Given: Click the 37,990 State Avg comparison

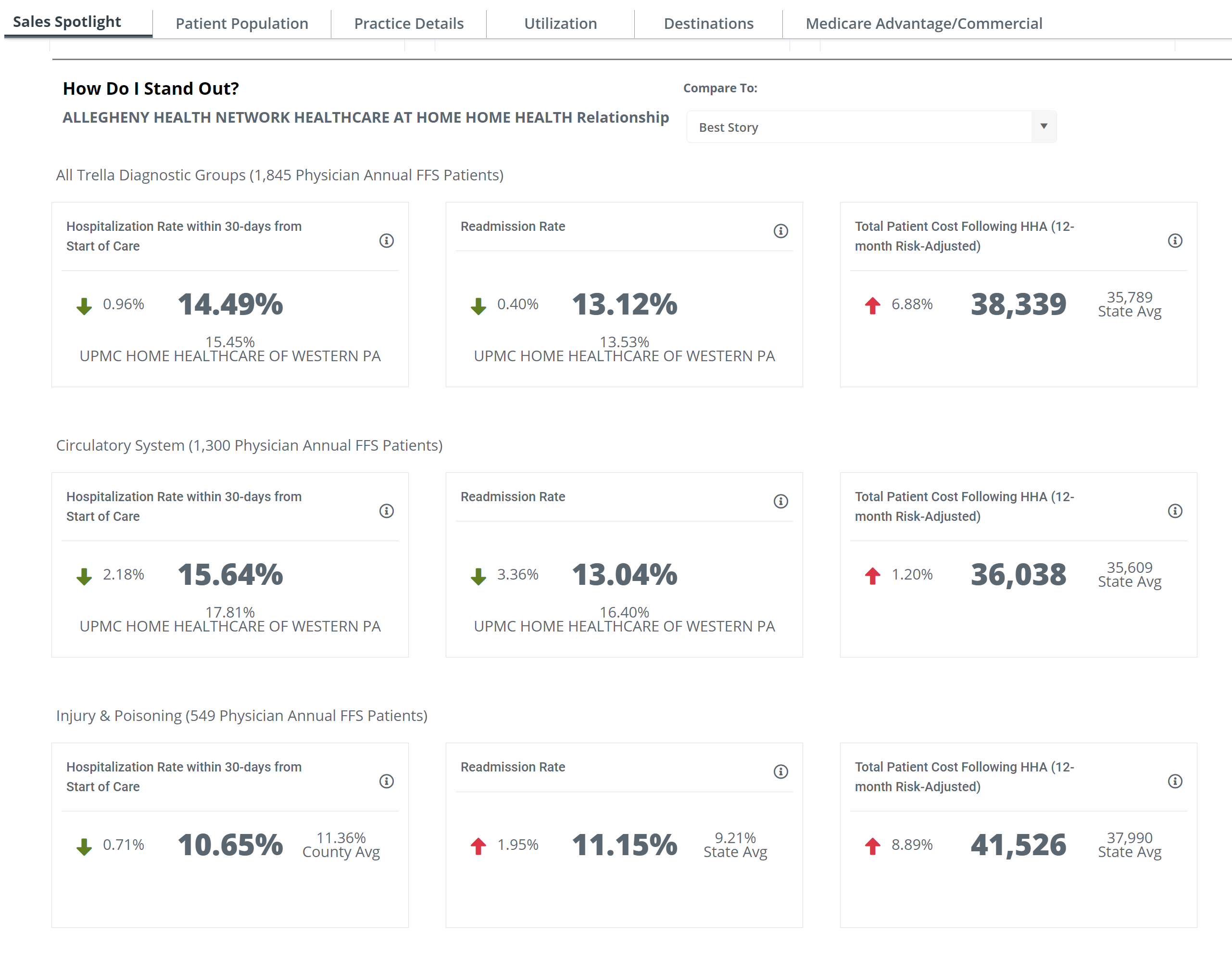Looking at the screenshot, I should click(1129, 845).
